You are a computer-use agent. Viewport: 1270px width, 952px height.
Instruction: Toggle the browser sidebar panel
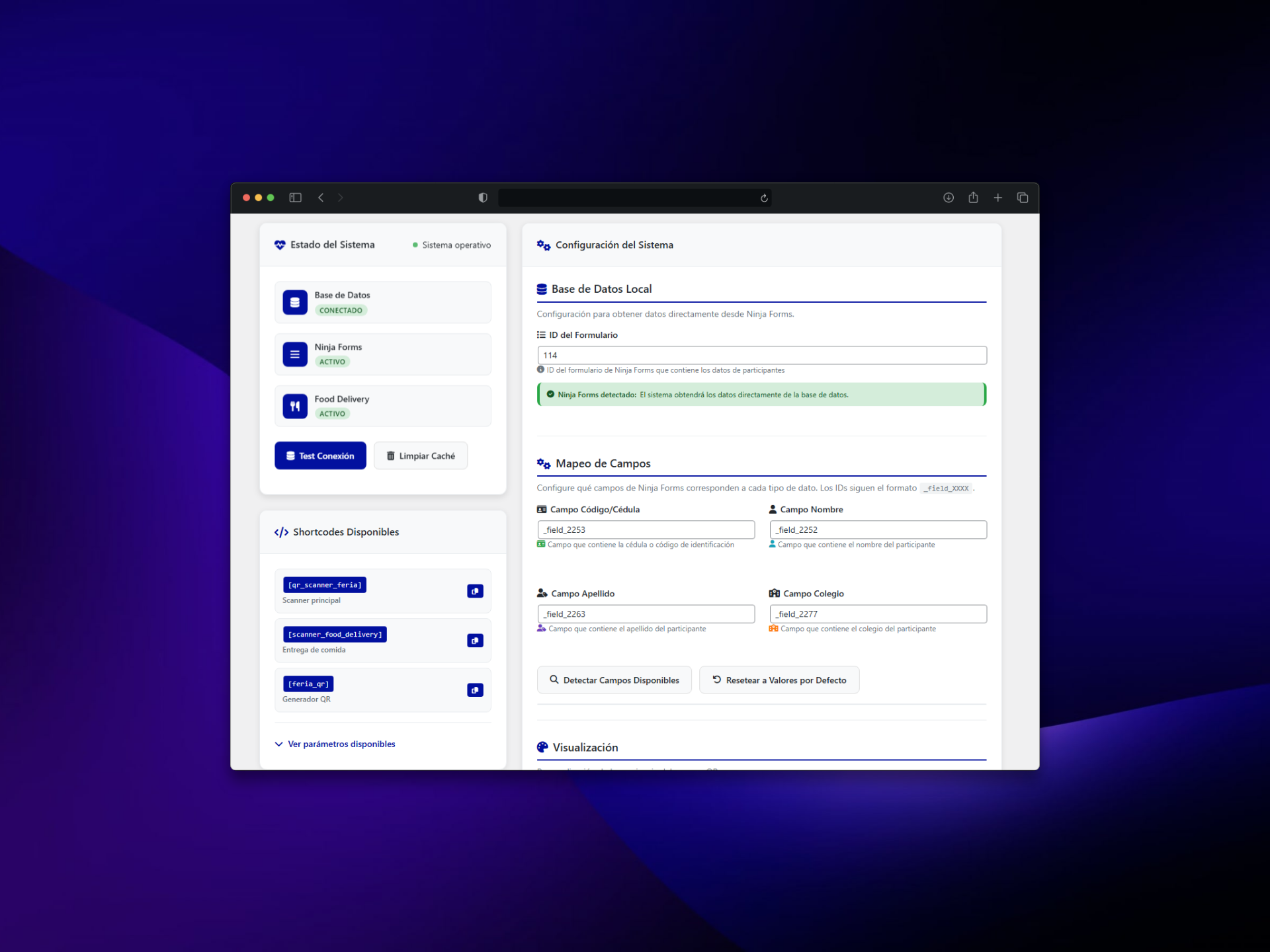coord(296,198)
